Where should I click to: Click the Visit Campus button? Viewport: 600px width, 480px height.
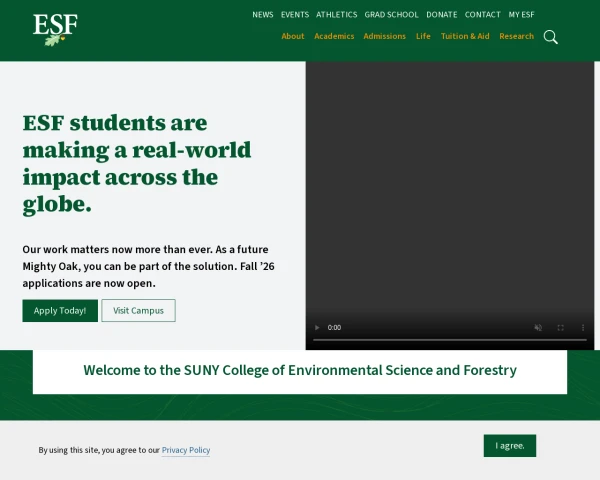click(139, 310)
